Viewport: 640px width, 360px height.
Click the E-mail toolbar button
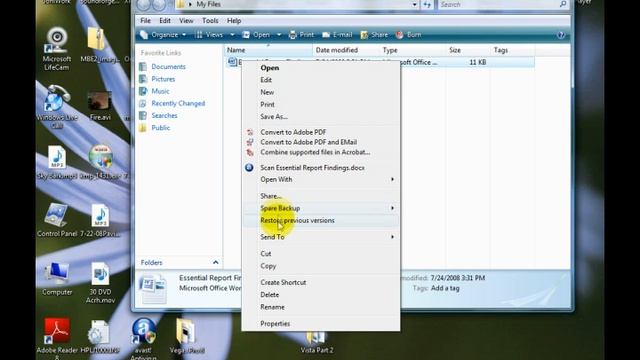337,35
